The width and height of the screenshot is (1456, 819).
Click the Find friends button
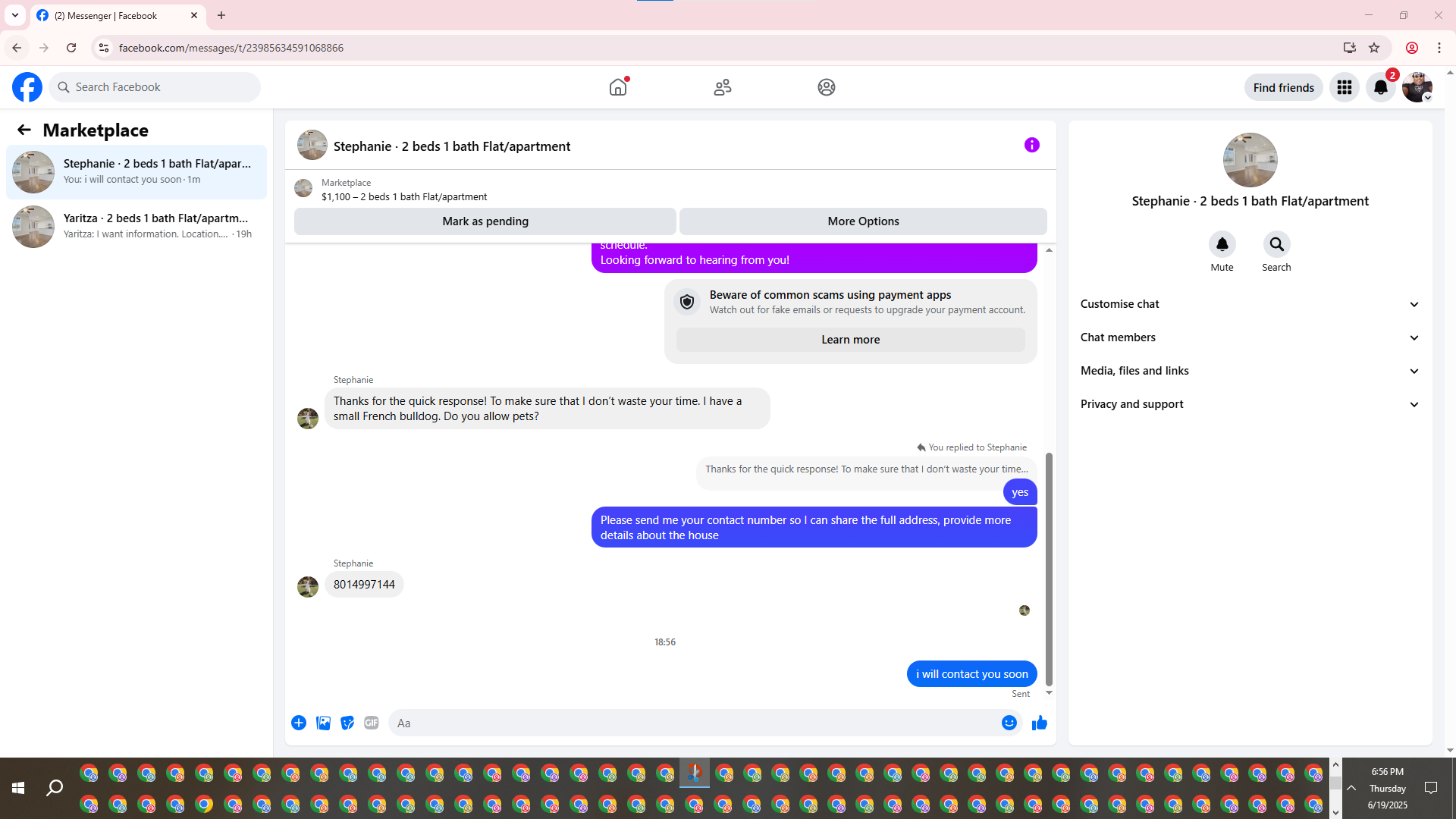point(1284,87)
